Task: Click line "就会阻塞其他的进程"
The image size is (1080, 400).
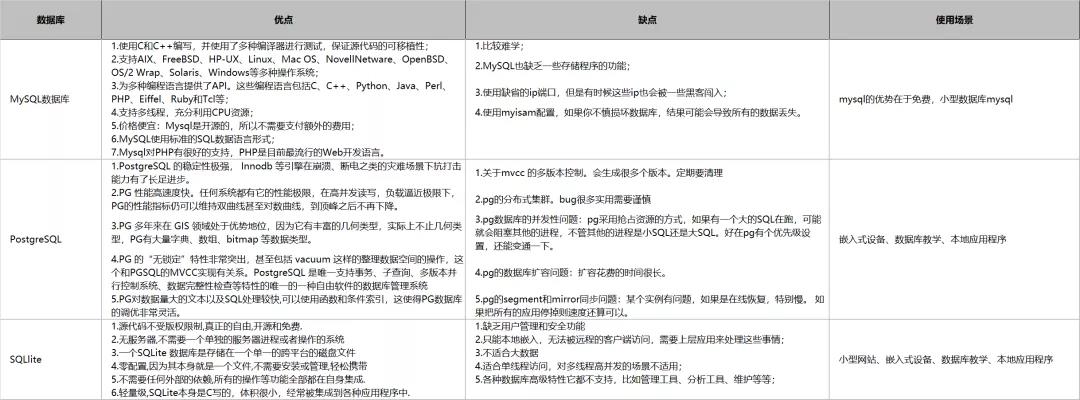Action: click(643, 233)
